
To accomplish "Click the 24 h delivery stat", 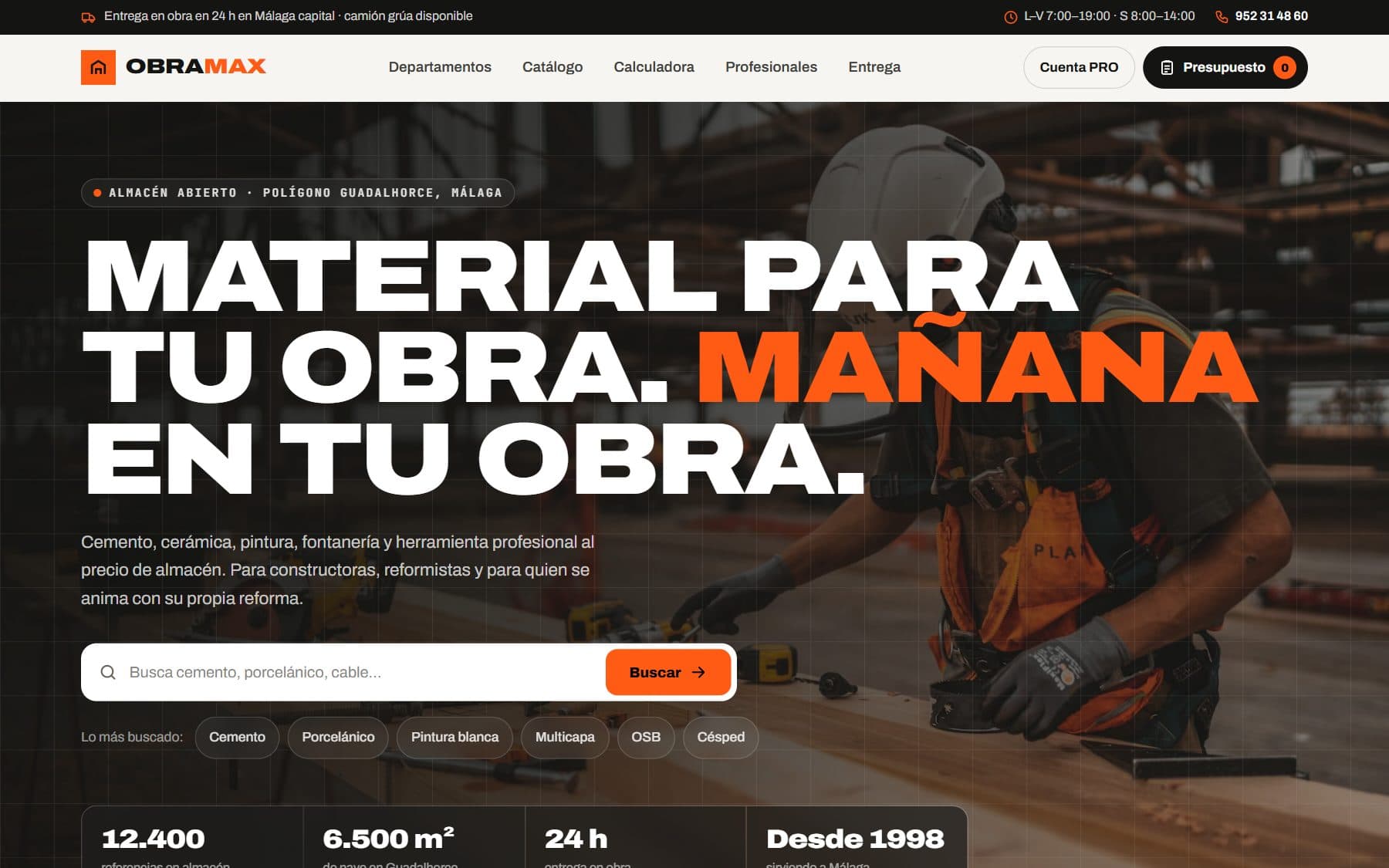I will (x=635, y=838).
